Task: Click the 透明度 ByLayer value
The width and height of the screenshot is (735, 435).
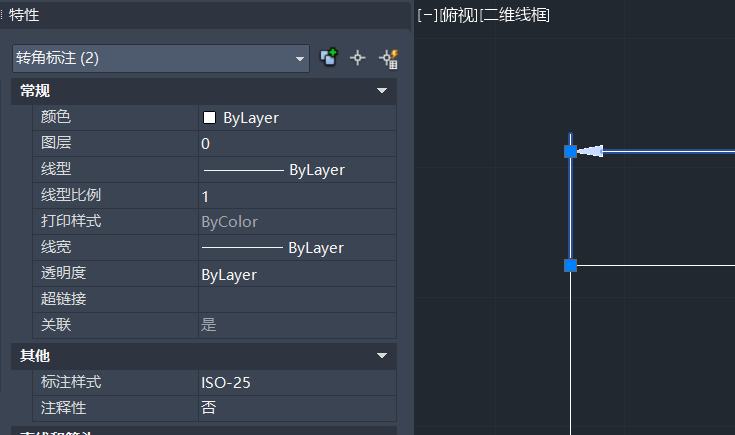Action: point(296,274)
